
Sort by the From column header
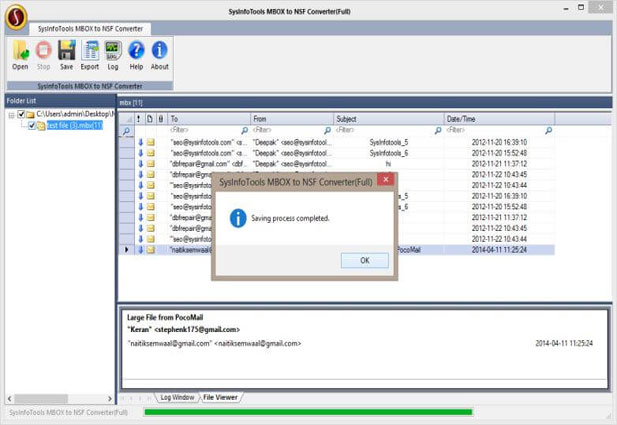(x=292, y=119)
